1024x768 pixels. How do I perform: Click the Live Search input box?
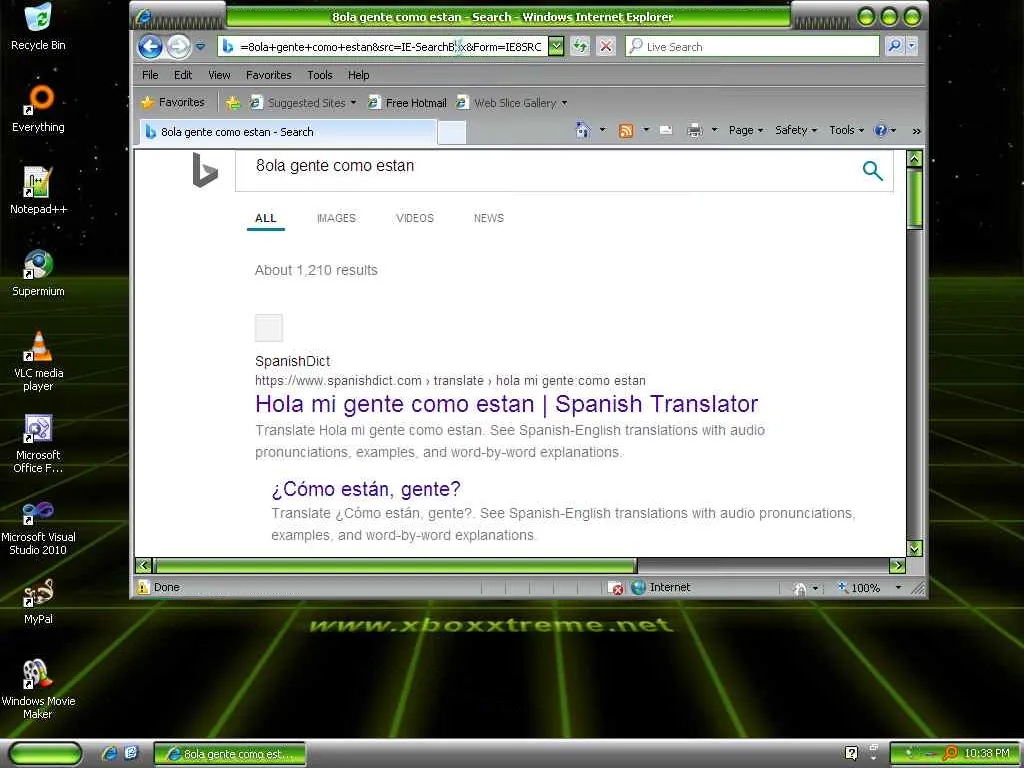point(752,46)
